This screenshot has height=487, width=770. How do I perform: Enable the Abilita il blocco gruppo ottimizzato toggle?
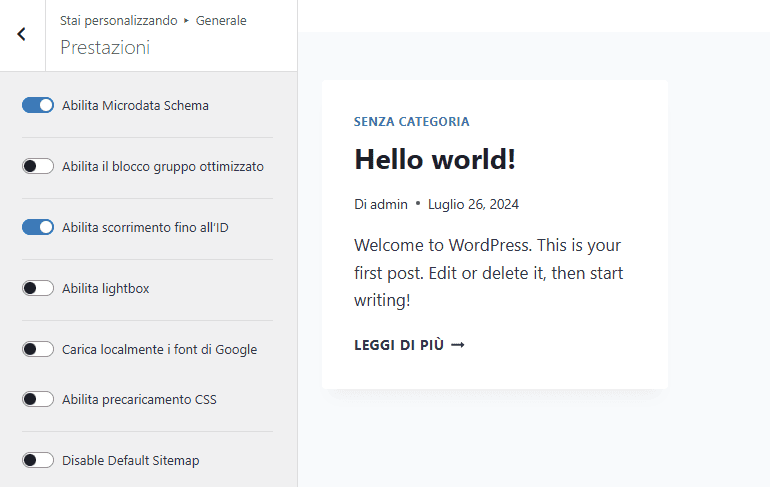38,166
